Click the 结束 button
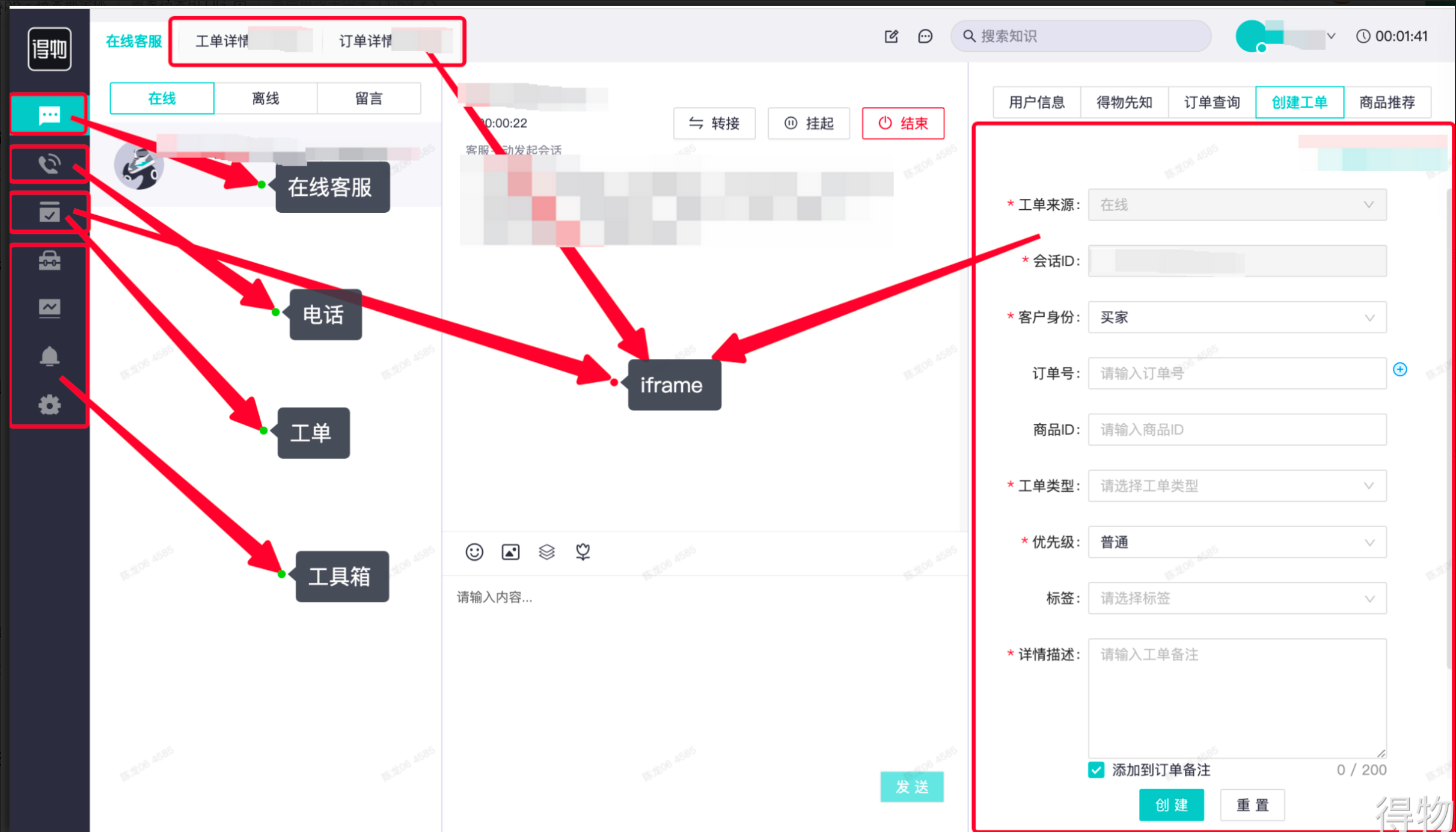The height and width of the screenshot is (832, 1456). click(x=902, y=123)
